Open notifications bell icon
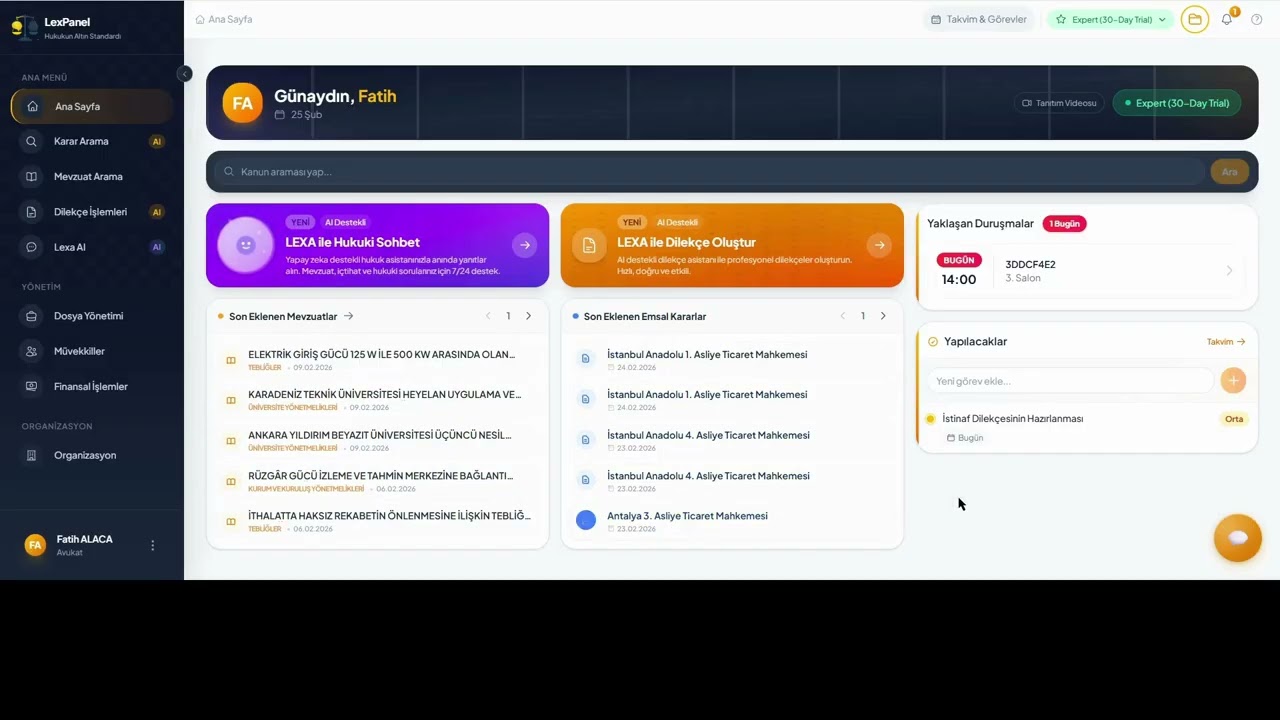1280x720 pixels. click(x=1227, y=19)
